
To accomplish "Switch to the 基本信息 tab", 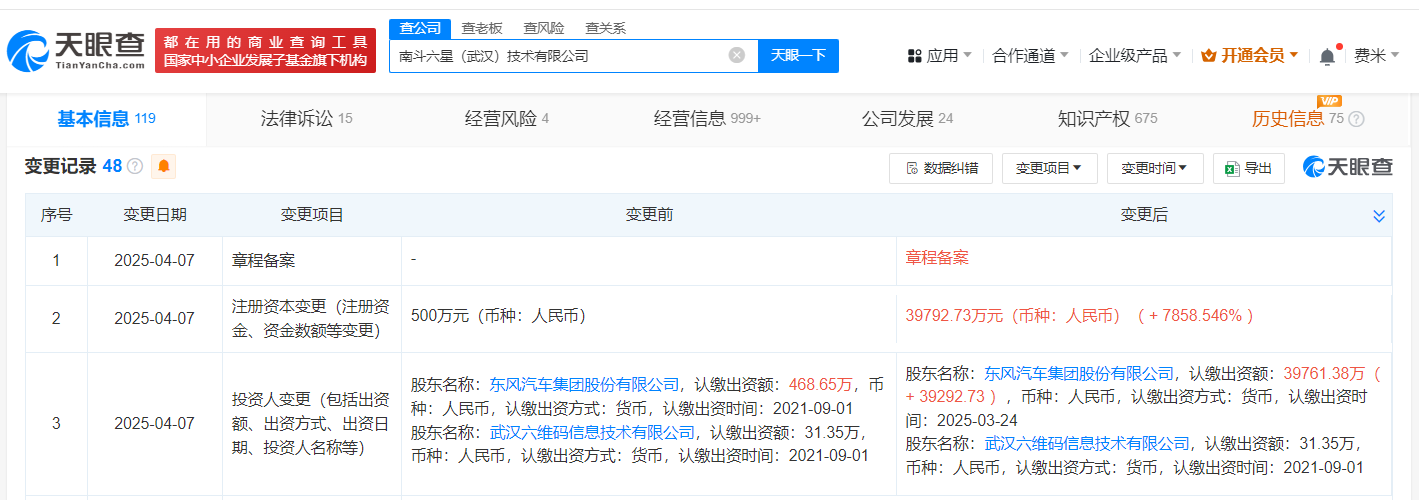I will tap(106, 119).
